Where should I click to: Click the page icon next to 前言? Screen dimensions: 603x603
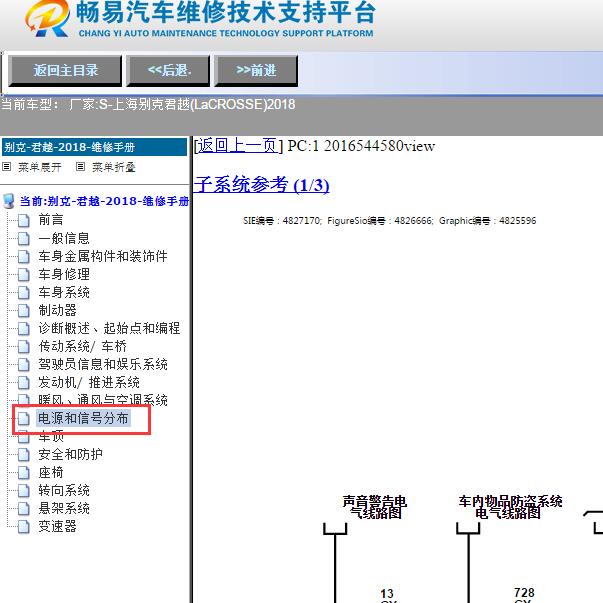(x=23, y=220)
